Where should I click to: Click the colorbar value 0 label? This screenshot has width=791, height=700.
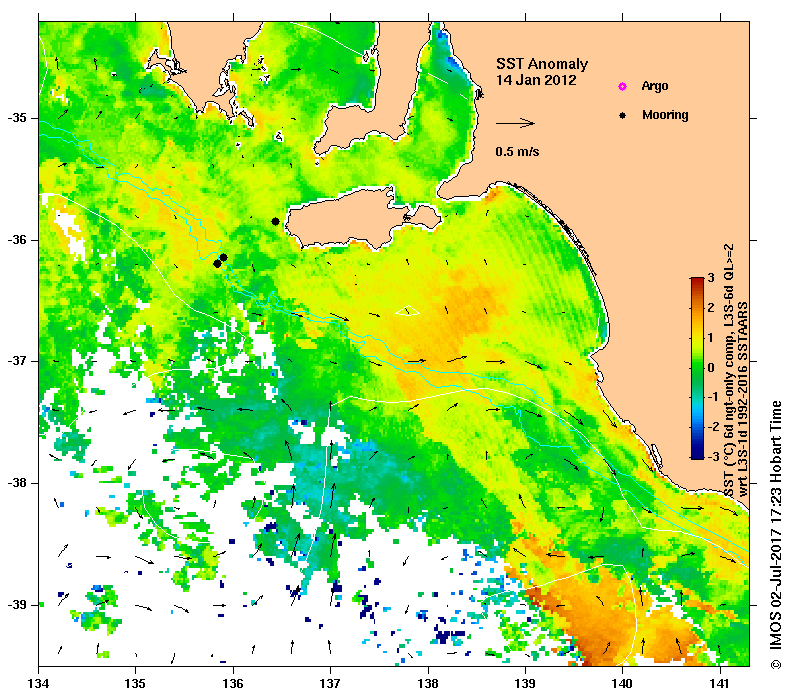point(711,368)
